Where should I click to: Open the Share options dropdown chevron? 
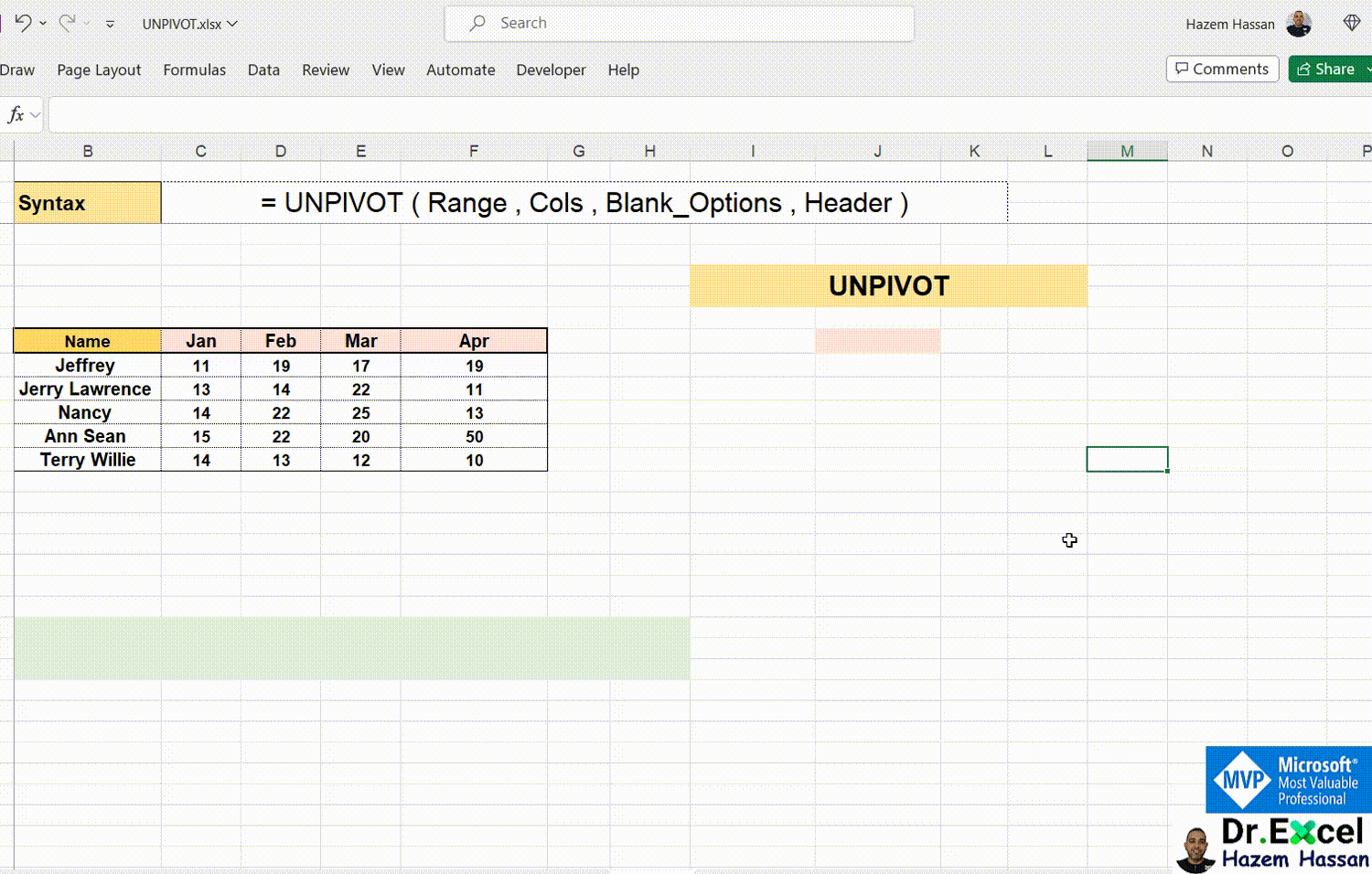click(1367, 69)
